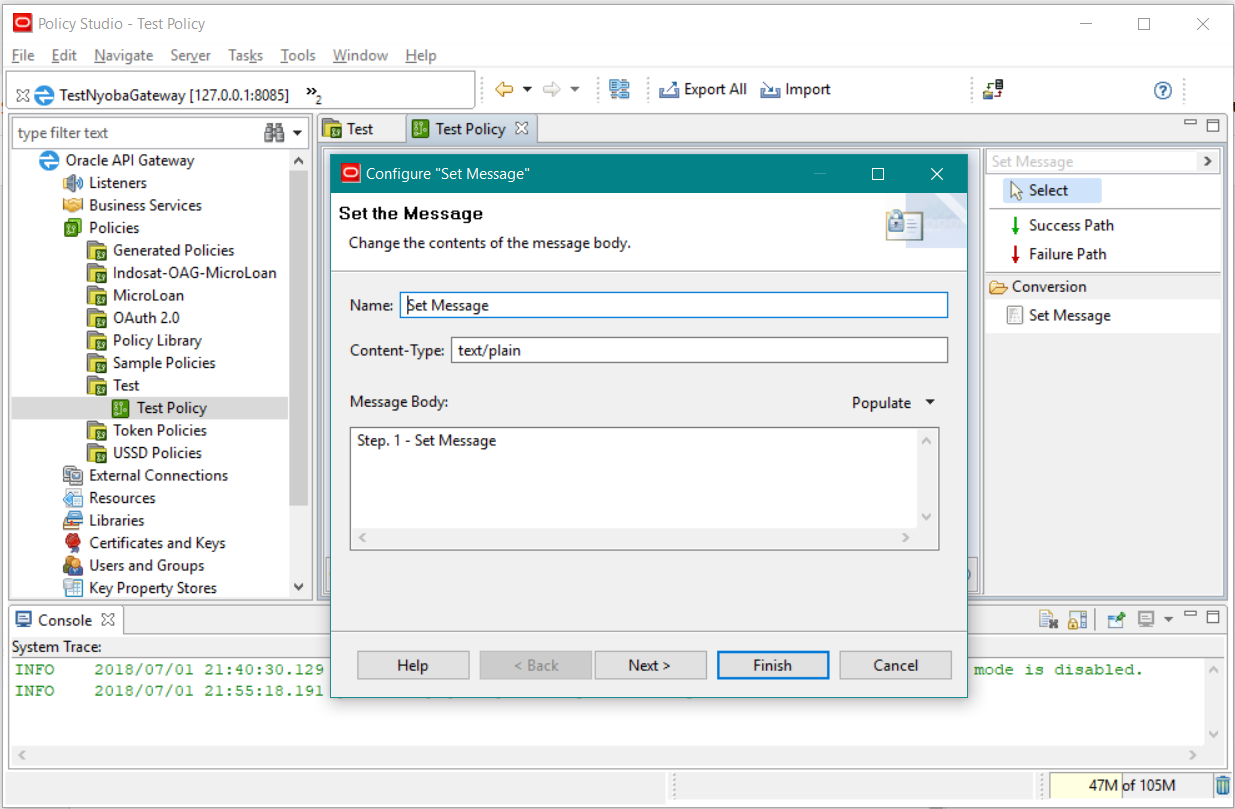Open the Tasks menu
1235x809 pixels.
coord(245,56)
